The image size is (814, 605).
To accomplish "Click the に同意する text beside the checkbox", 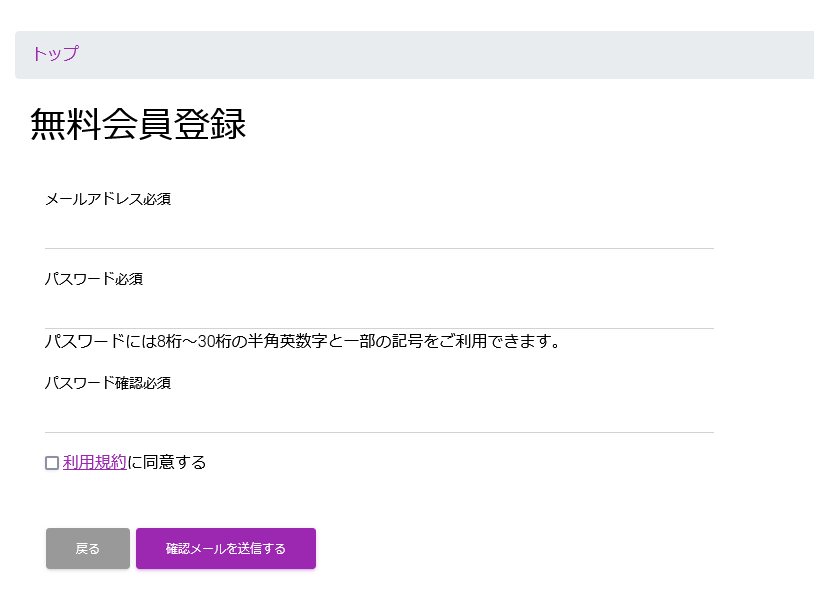I will pyautogui.click(x=167, y=462).
